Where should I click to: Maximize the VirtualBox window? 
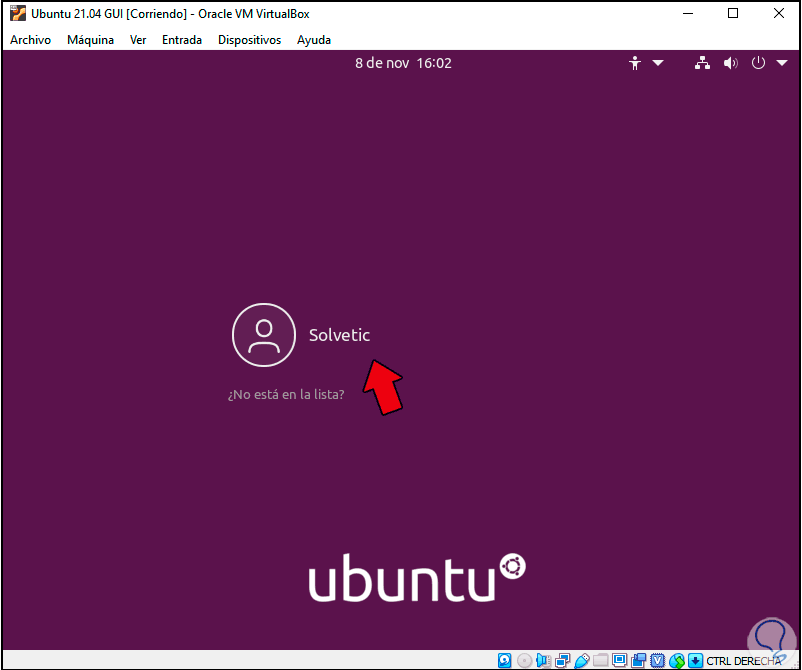[733, 13]
